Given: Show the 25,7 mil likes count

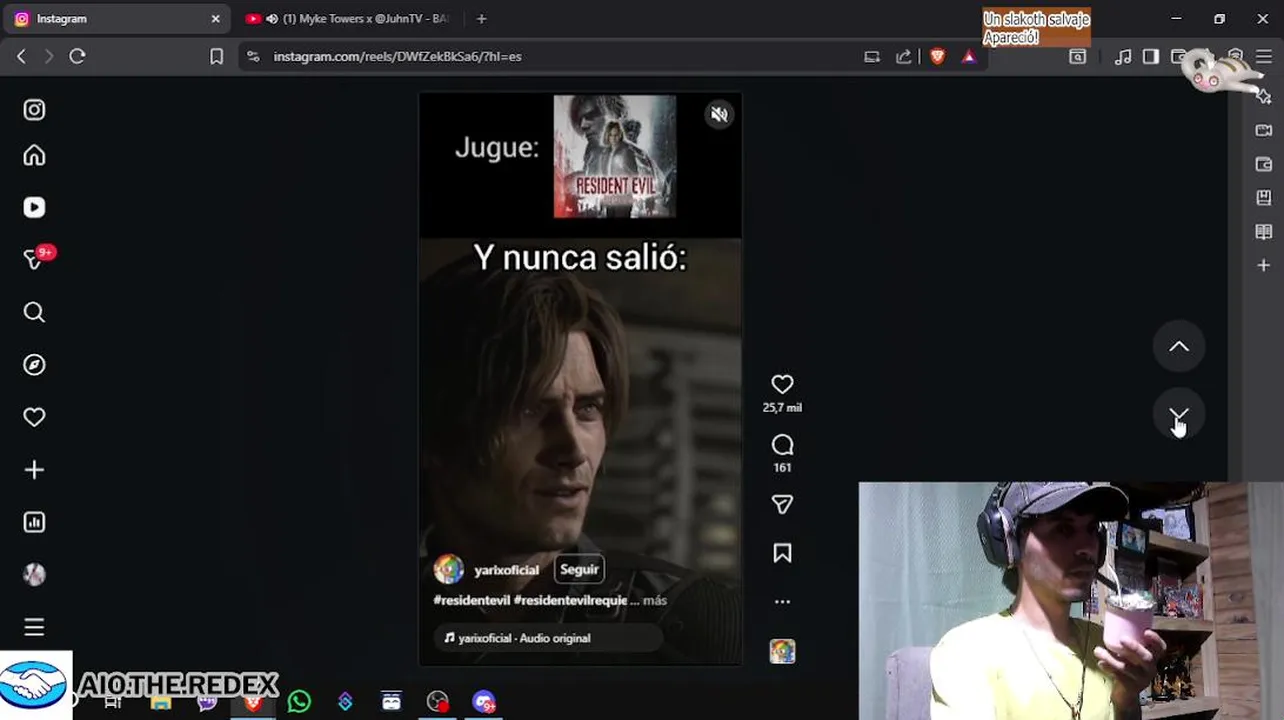Looking at the screenshot, I should coord(782,408).
